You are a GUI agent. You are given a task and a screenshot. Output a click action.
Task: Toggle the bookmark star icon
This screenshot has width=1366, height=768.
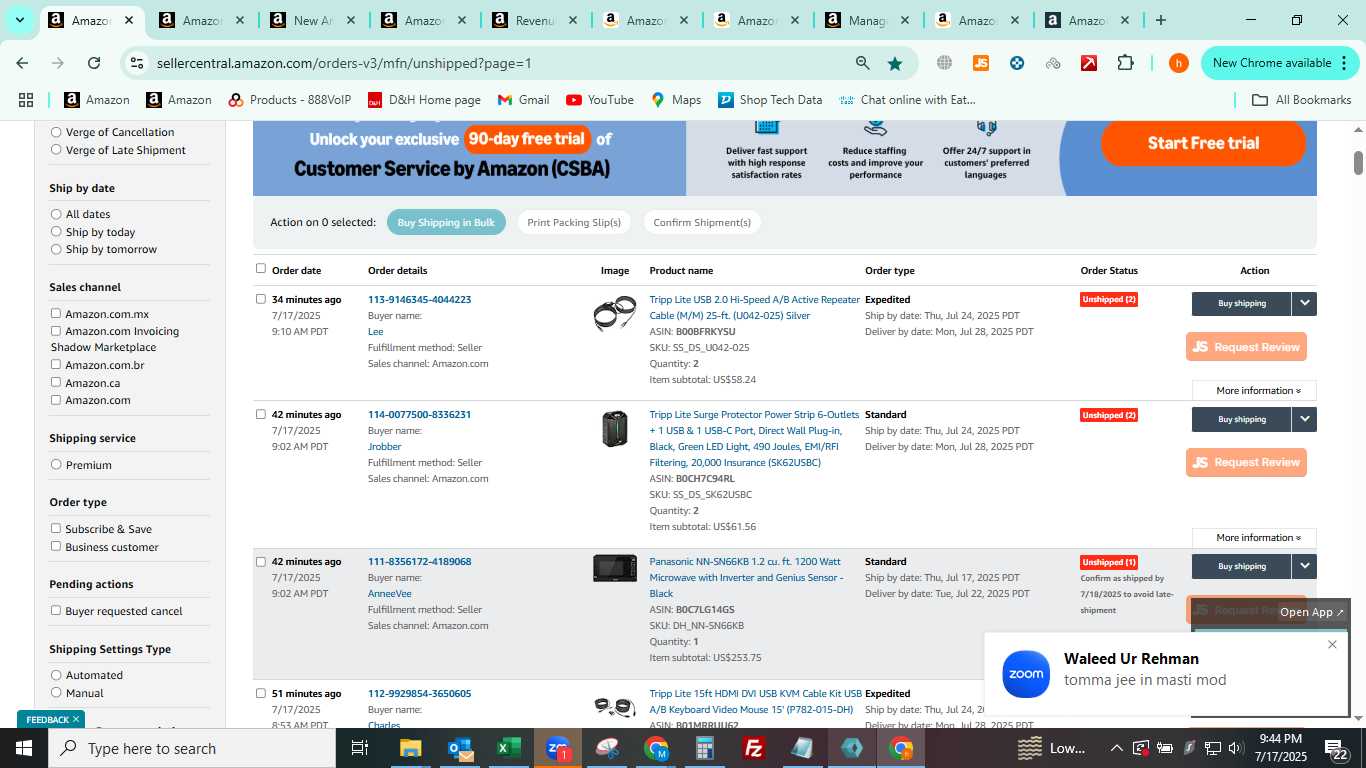coord(895,63)
